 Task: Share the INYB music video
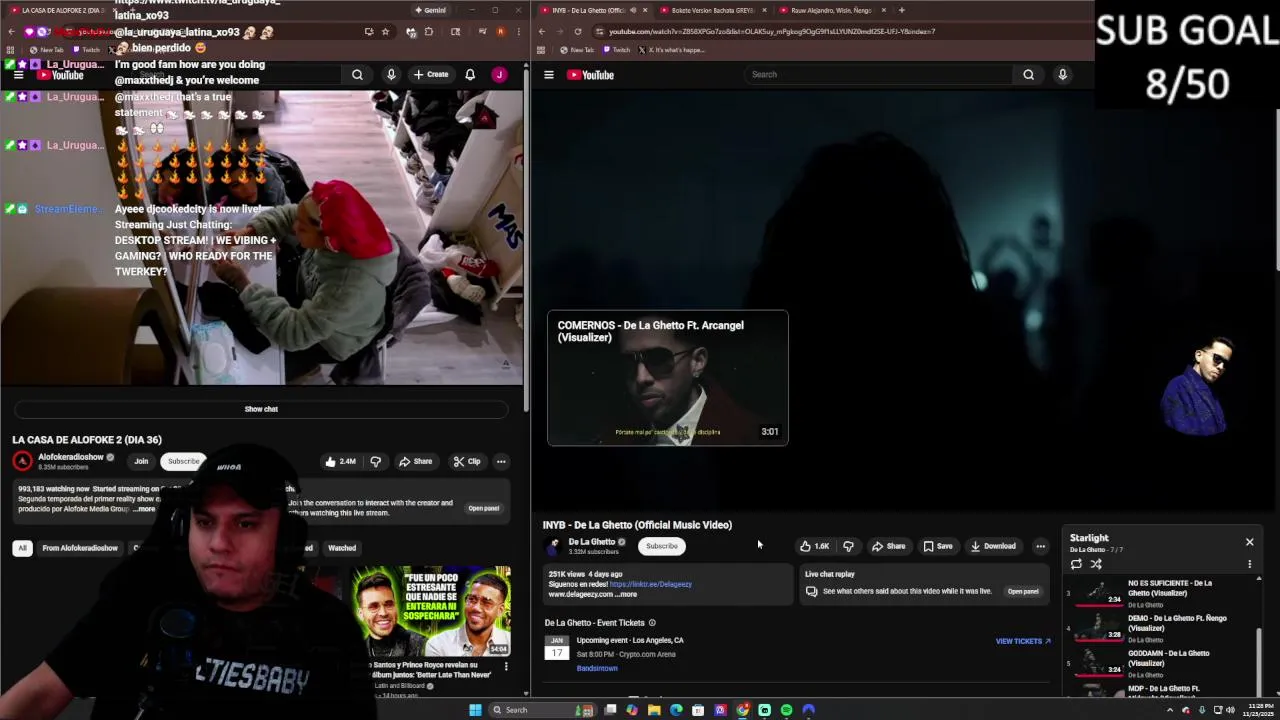coord(888,546)
